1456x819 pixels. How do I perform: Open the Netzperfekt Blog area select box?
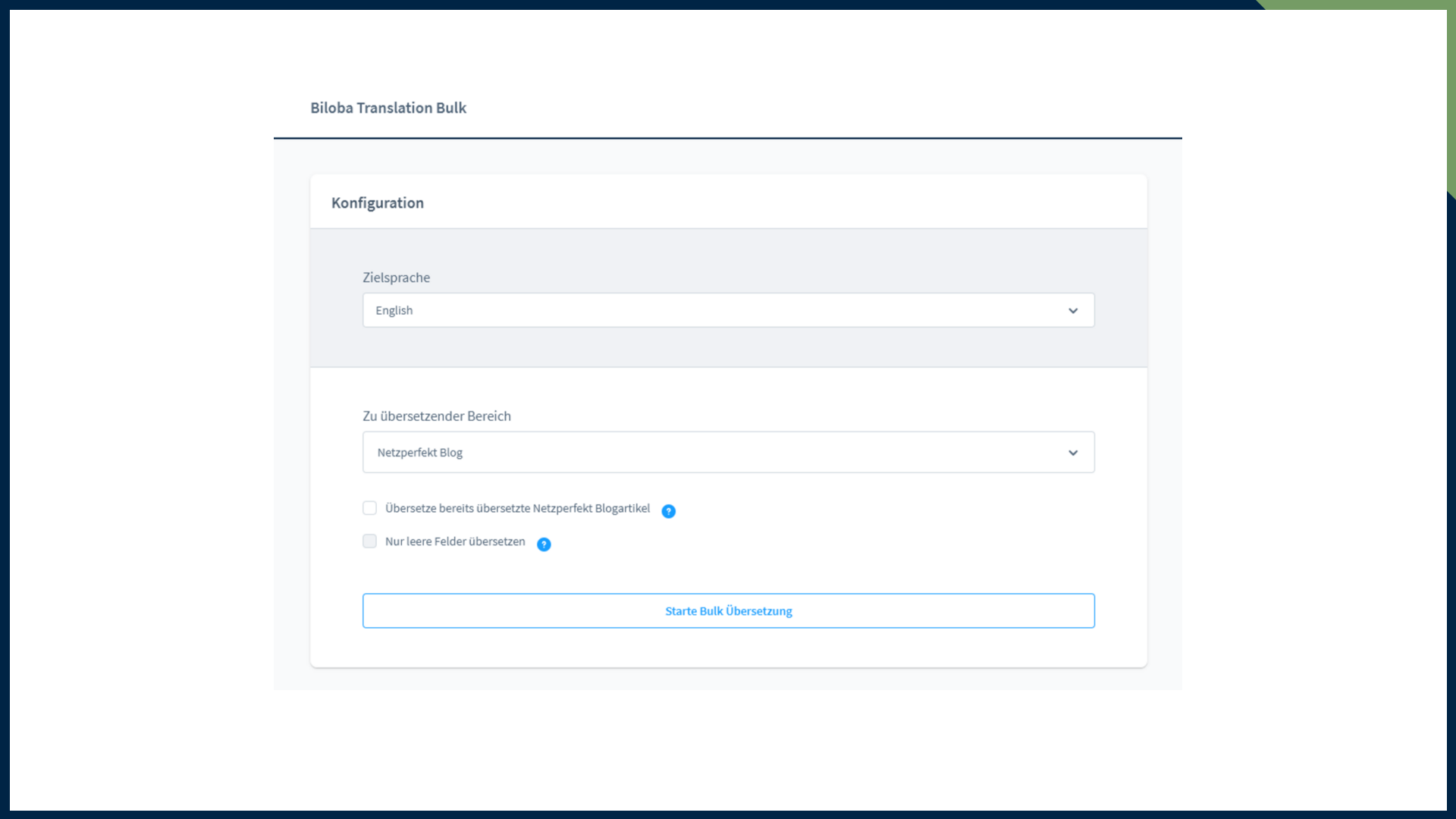[728, 452]
